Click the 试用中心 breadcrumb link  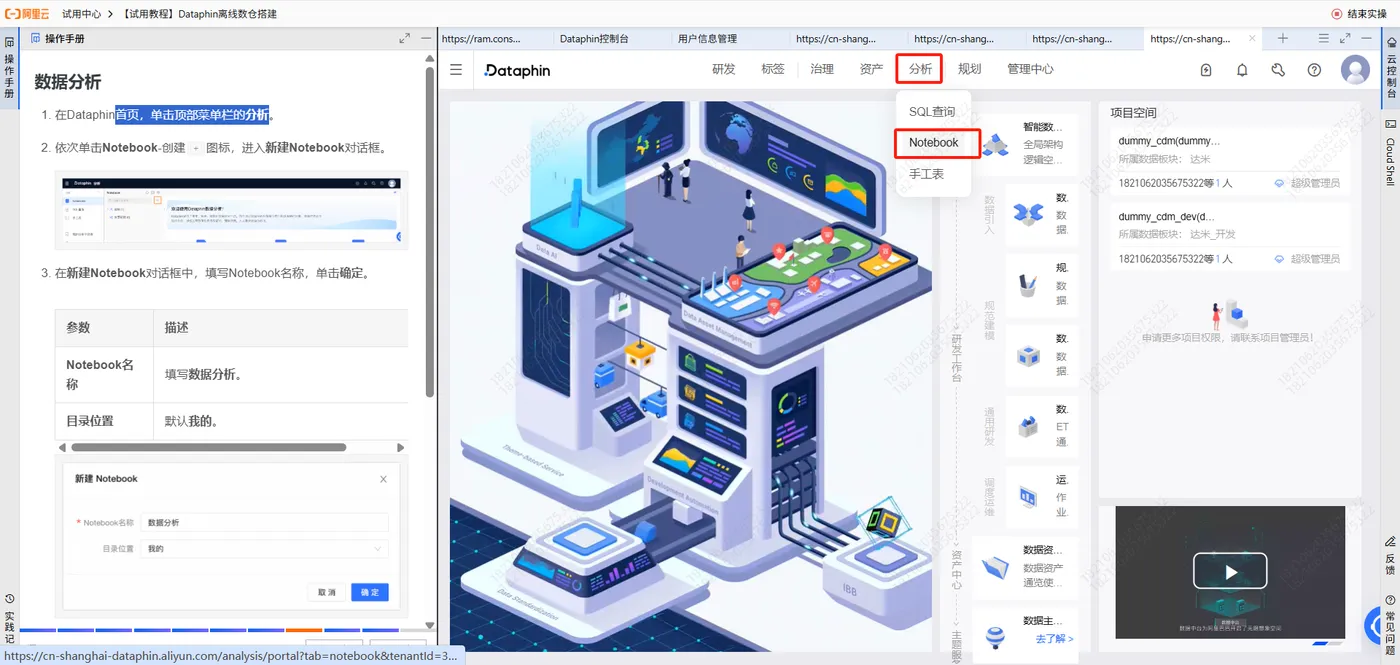81,14
